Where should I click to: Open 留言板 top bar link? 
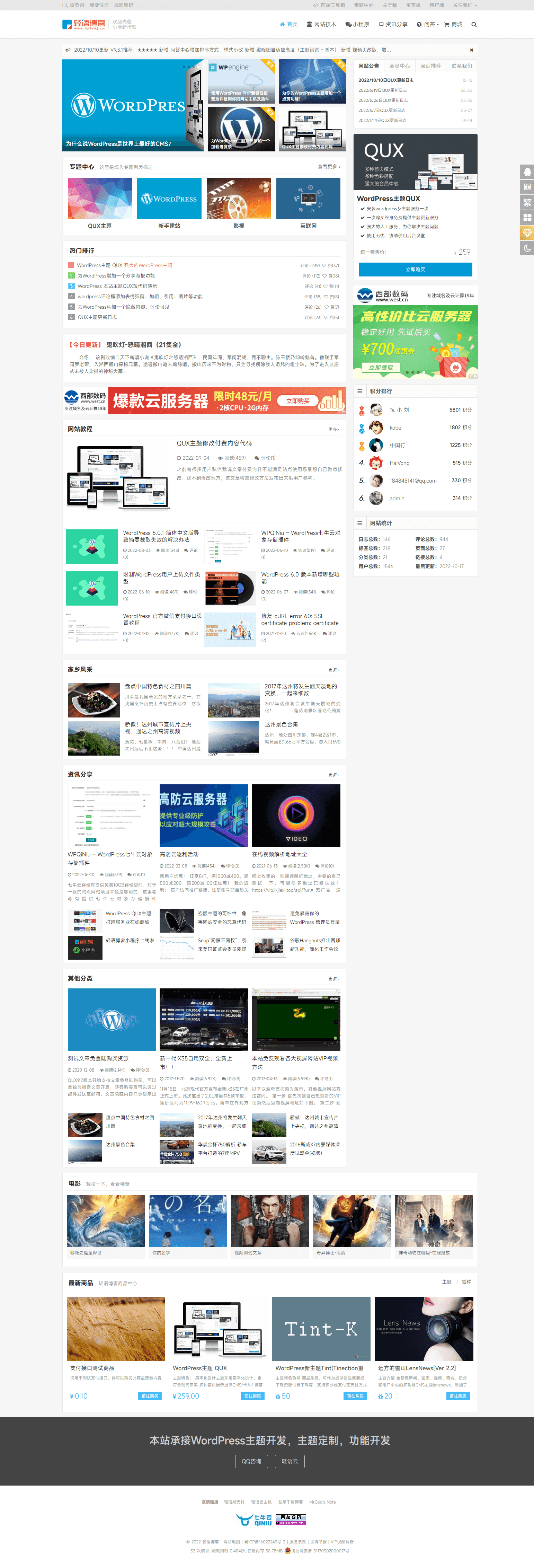[x=413, y=5]
